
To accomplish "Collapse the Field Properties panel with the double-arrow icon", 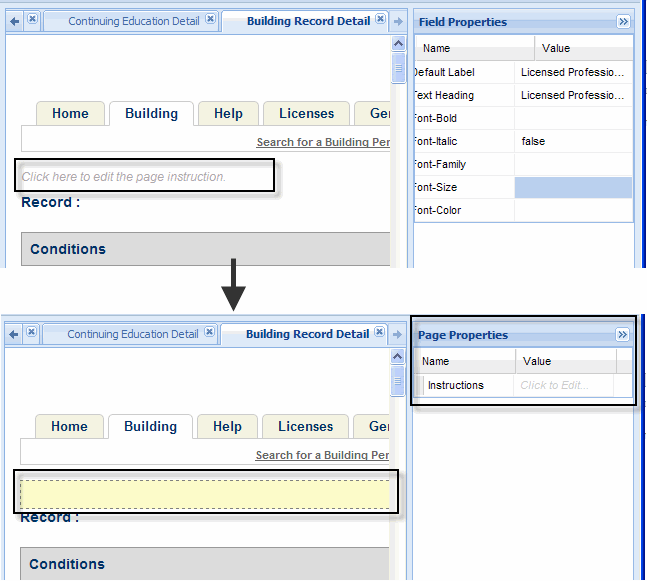I will (623, 22).
